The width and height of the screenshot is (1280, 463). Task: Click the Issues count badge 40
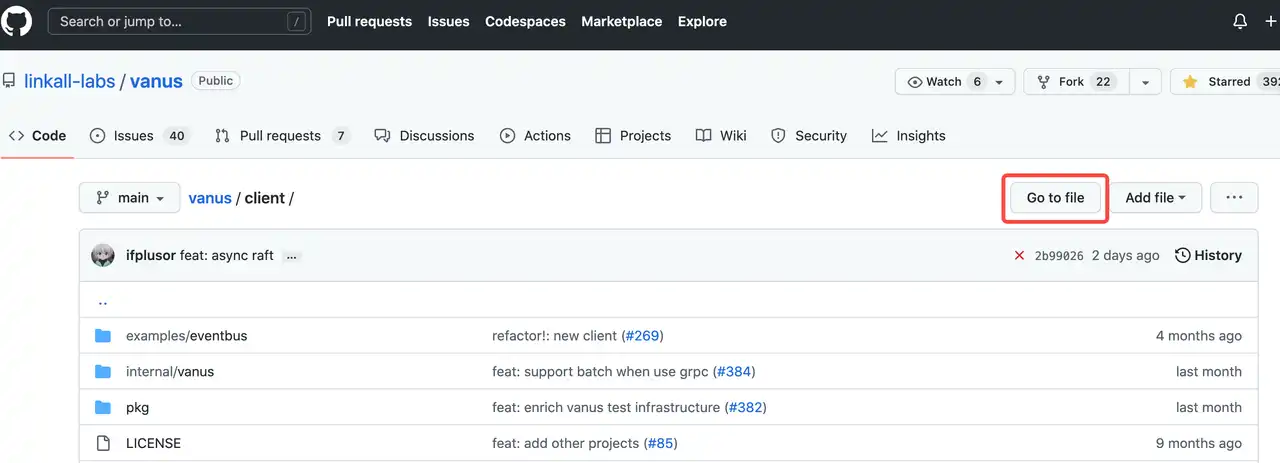coord(177,136)
